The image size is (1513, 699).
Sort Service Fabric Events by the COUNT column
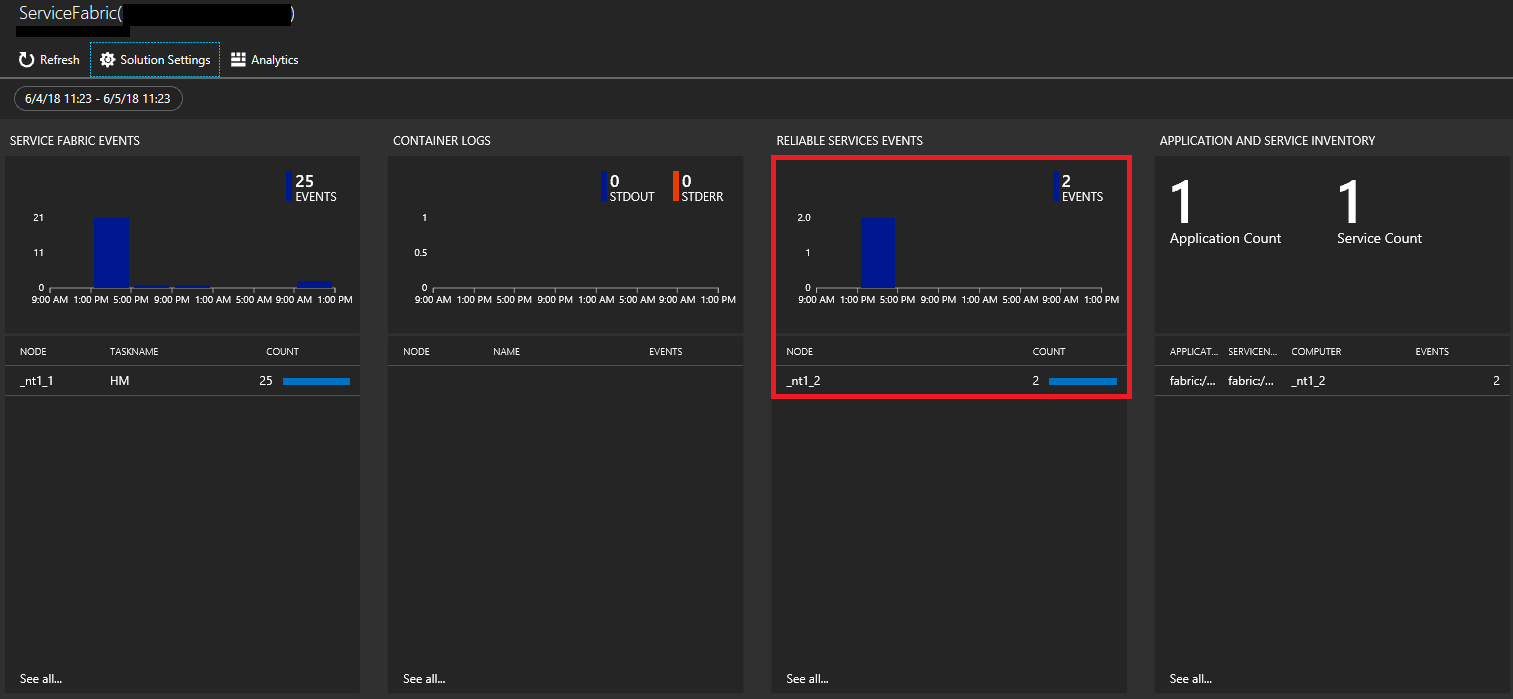tap(282, 351)
